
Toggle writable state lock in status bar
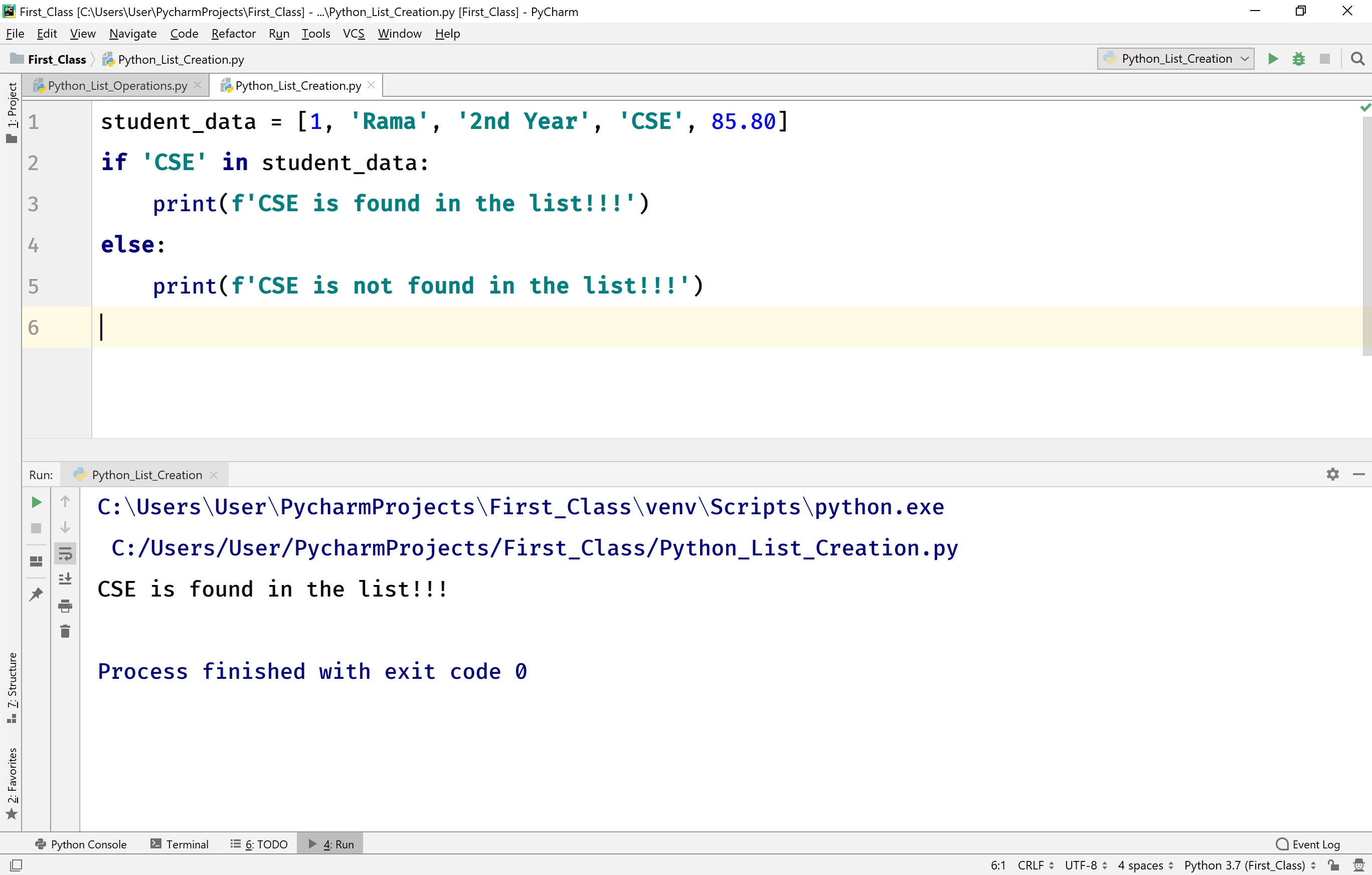[1333, 865]
